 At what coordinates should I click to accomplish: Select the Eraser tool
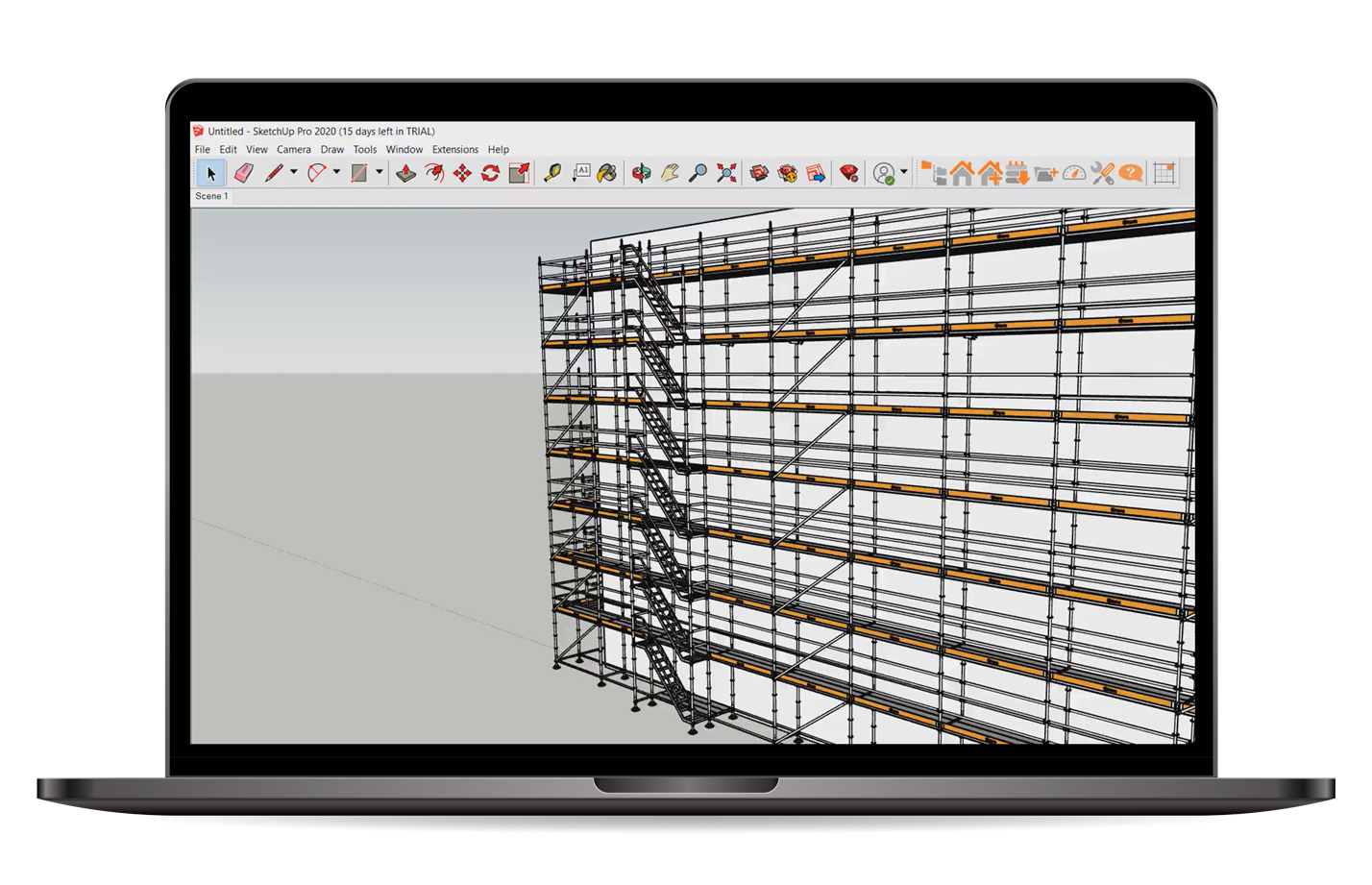click(x=244, y=173)
